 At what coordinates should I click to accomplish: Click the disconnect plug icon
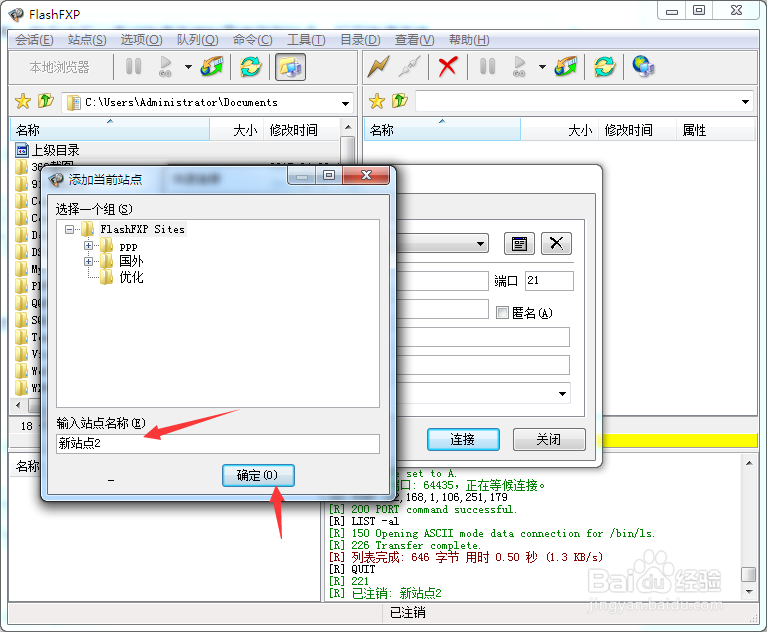click(x=409, y=67)
